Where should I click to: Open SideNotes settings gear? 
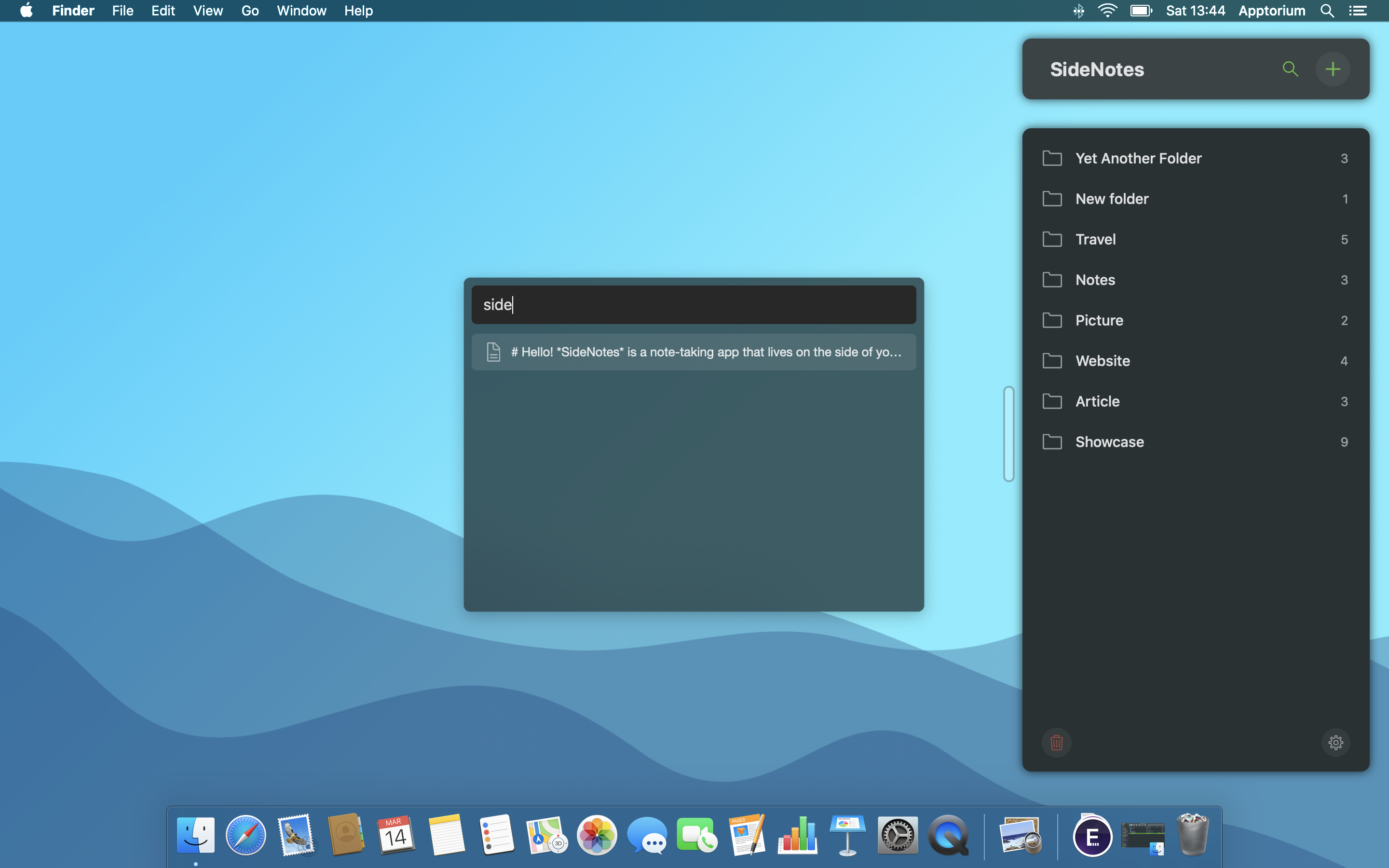1335,742
